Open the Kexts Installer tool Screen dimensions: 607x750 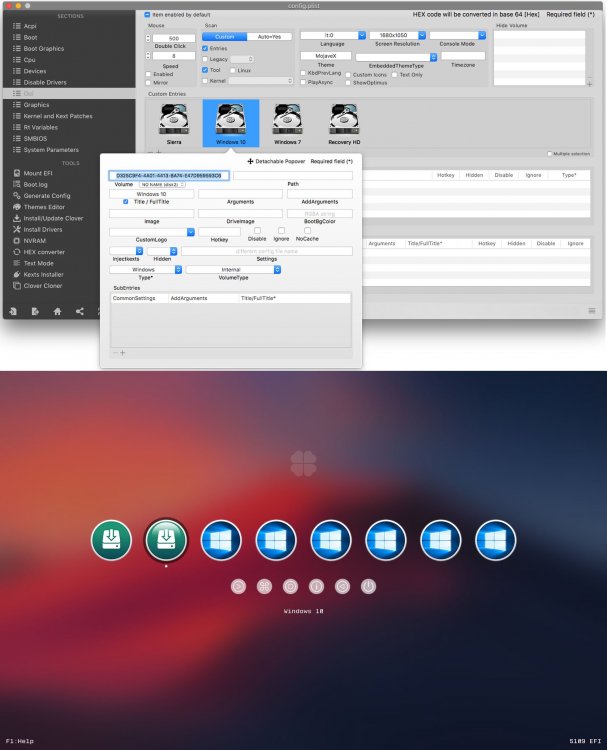click(43, 274)
